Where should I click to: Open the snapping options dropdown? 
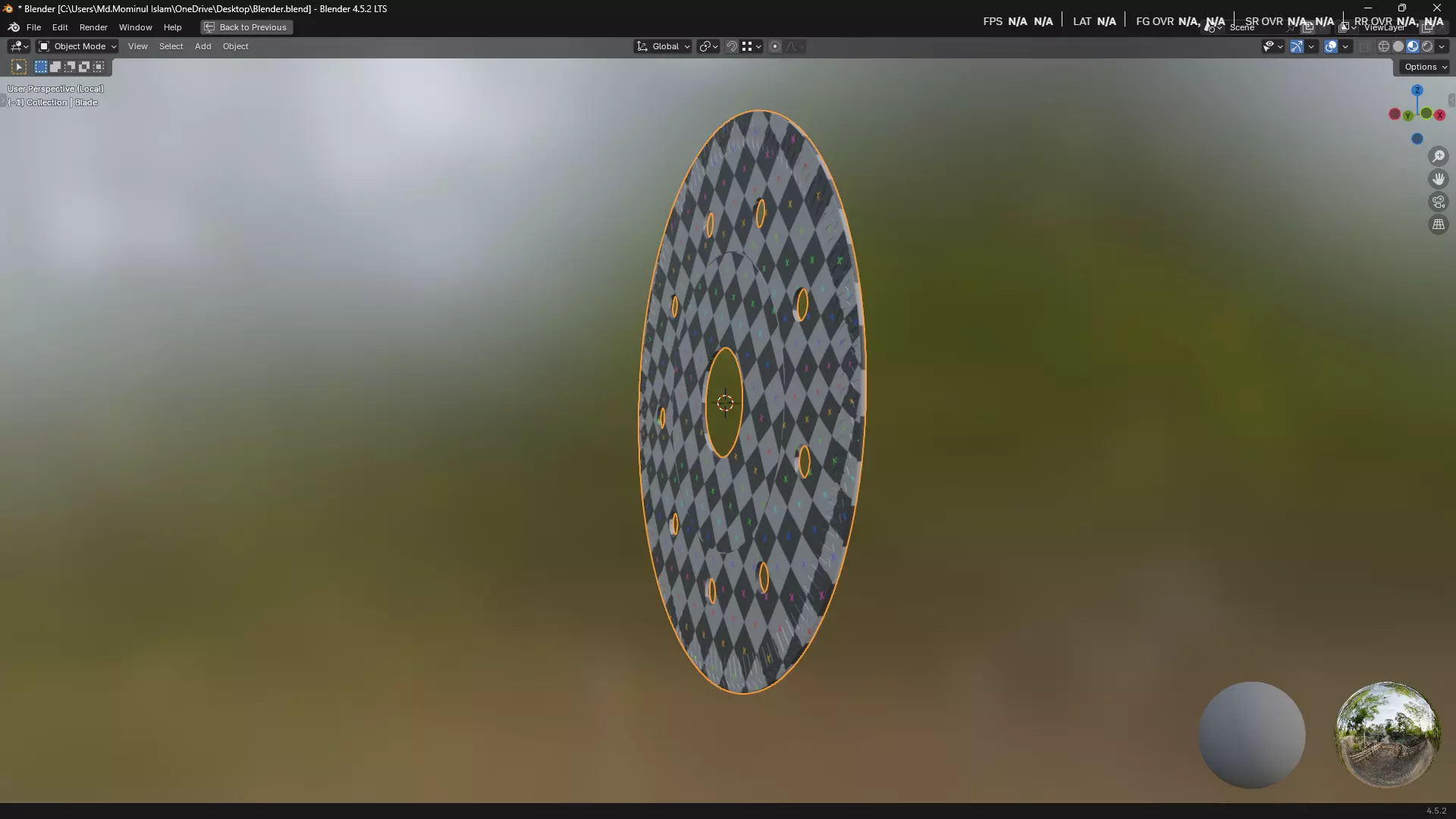click(x=752, y=46)
